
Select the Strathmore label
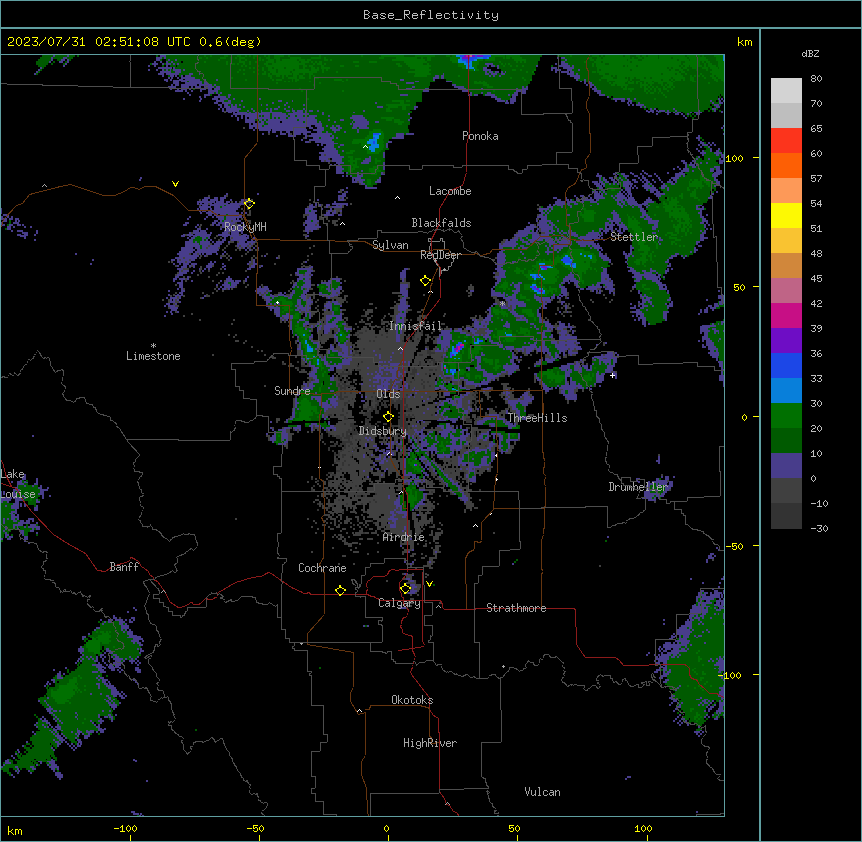pos(516,608)
